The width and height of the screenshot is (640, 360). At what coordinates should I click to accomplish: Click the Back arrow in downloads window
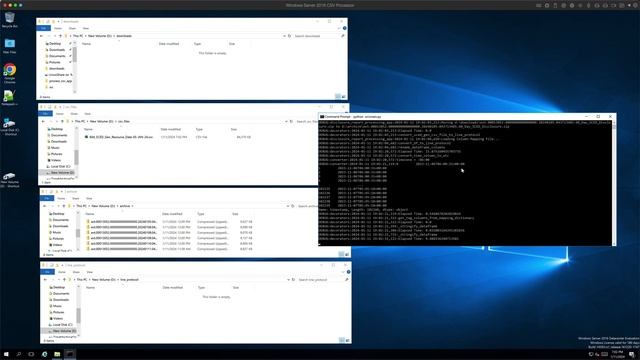[42, 36]
